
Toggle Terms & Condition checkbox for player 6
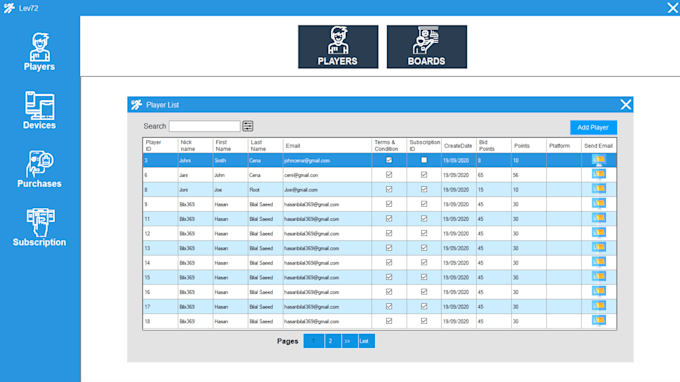pyautogui.click(x=389, y=175)
